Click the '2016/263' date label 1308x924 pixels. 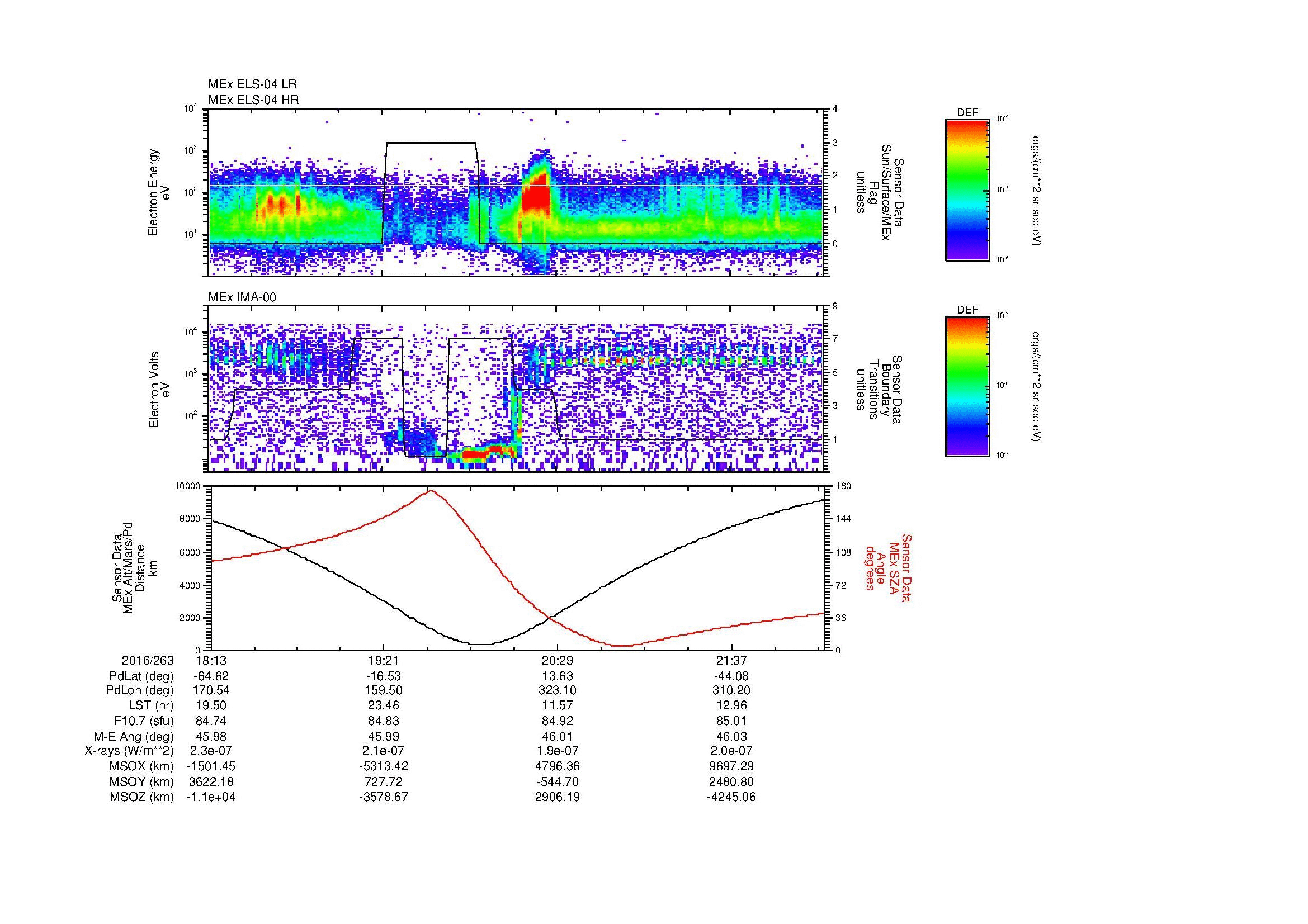point(148,661)
